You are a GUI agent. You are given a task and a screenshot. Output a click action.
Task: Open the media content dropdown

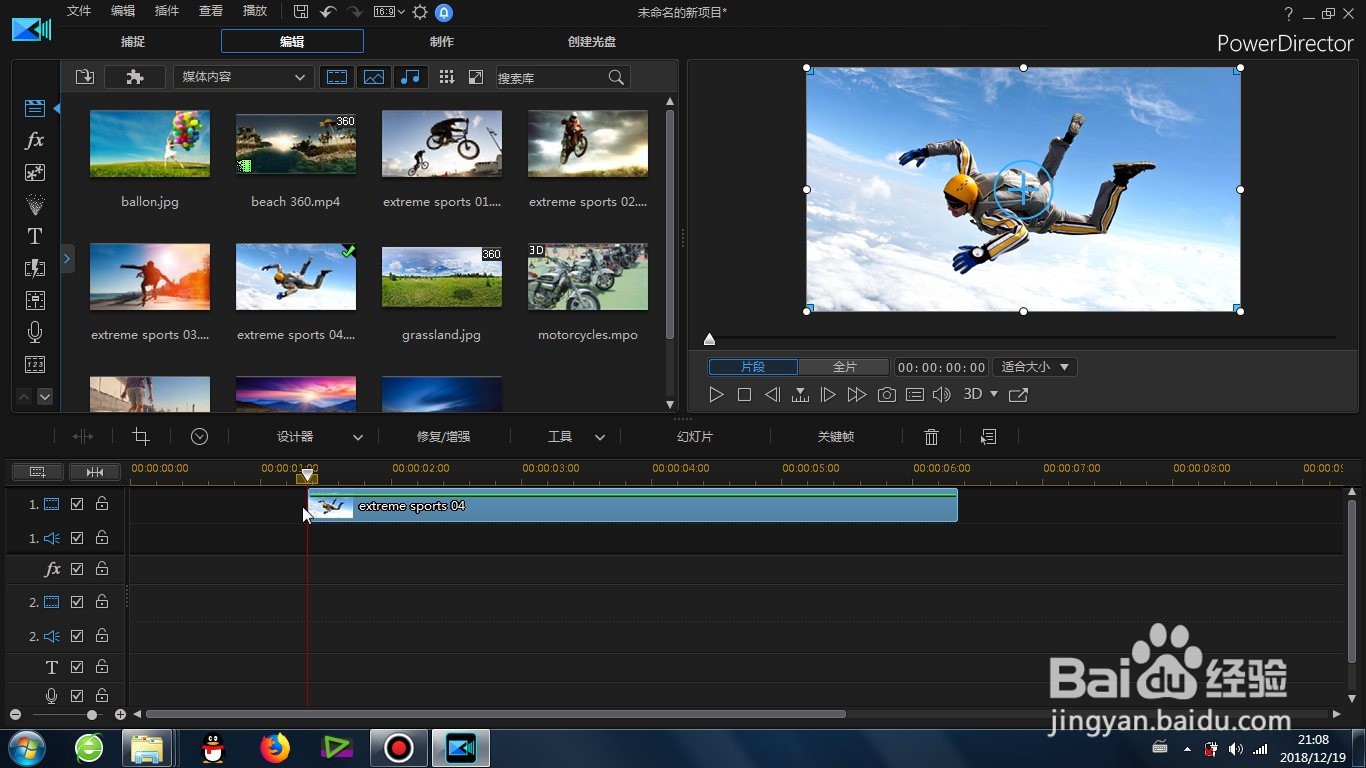point(243,77)
